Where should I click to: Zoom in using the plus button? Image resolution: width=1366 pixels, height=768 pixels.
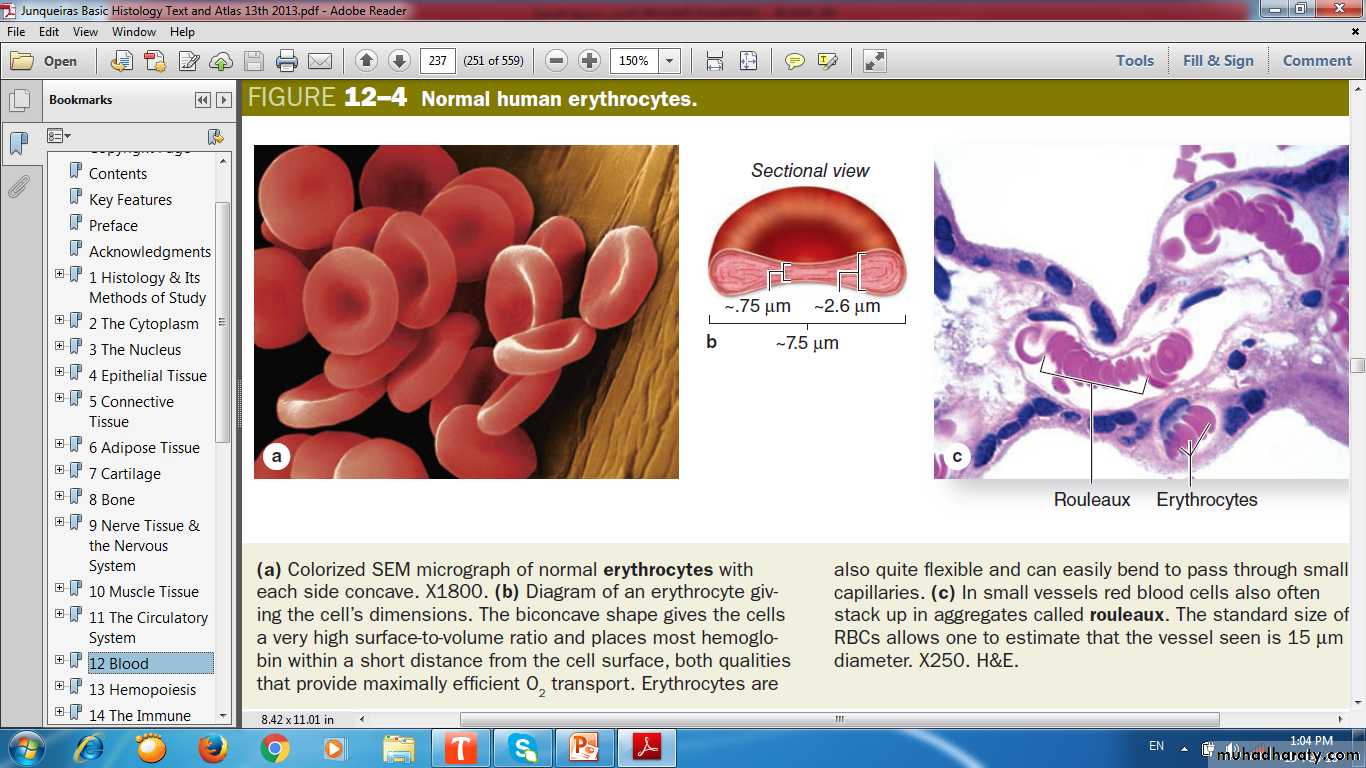point(590,61)
